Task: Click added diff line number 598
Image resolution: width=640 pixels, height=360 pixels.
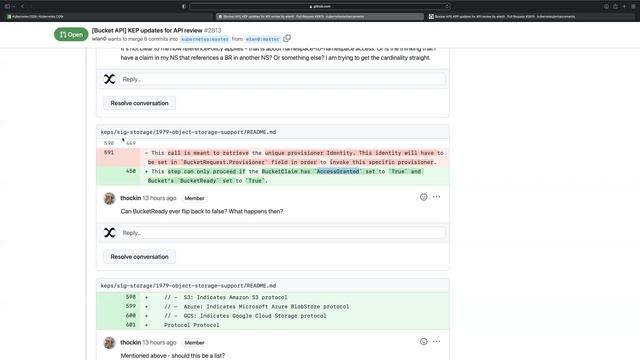Action: click(x=131, y=297)
